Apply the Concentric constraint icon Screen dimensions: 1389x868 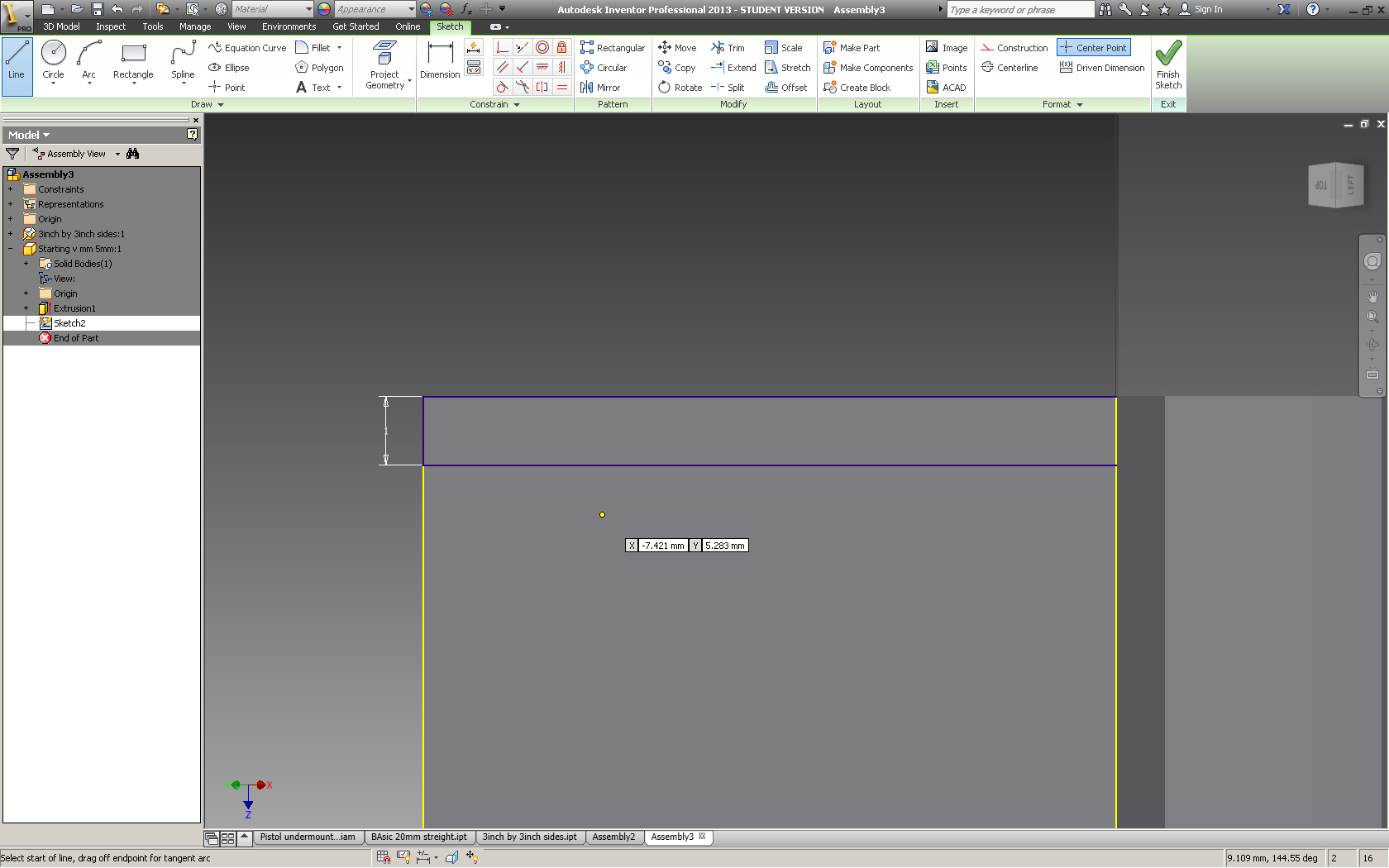point(542,48)
